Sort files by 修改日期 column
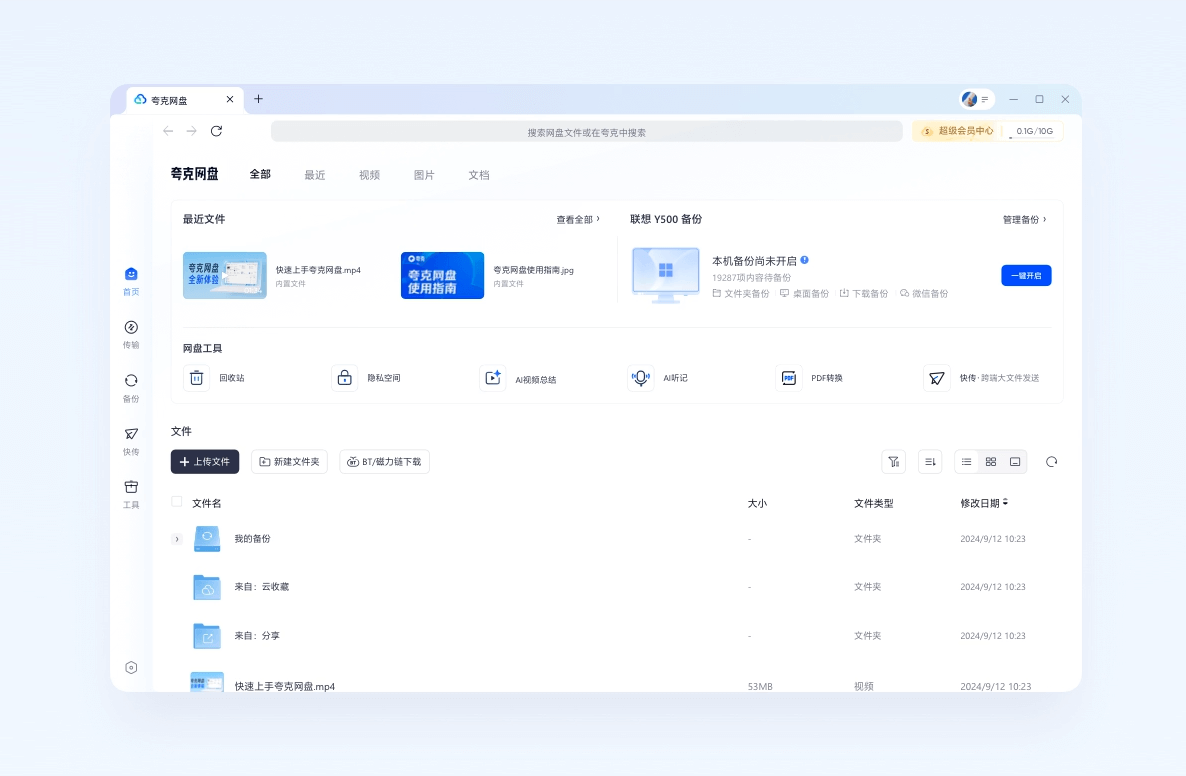 [984, 503]
